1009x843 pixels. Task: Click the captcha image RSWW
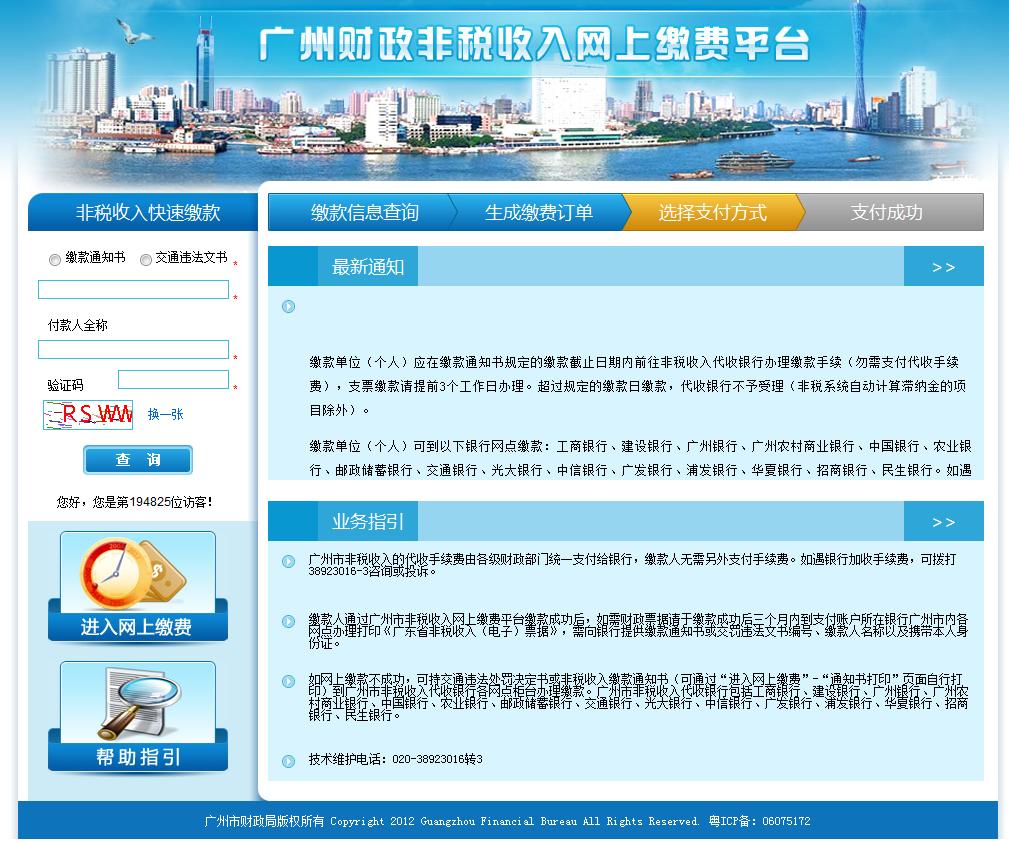88,414
